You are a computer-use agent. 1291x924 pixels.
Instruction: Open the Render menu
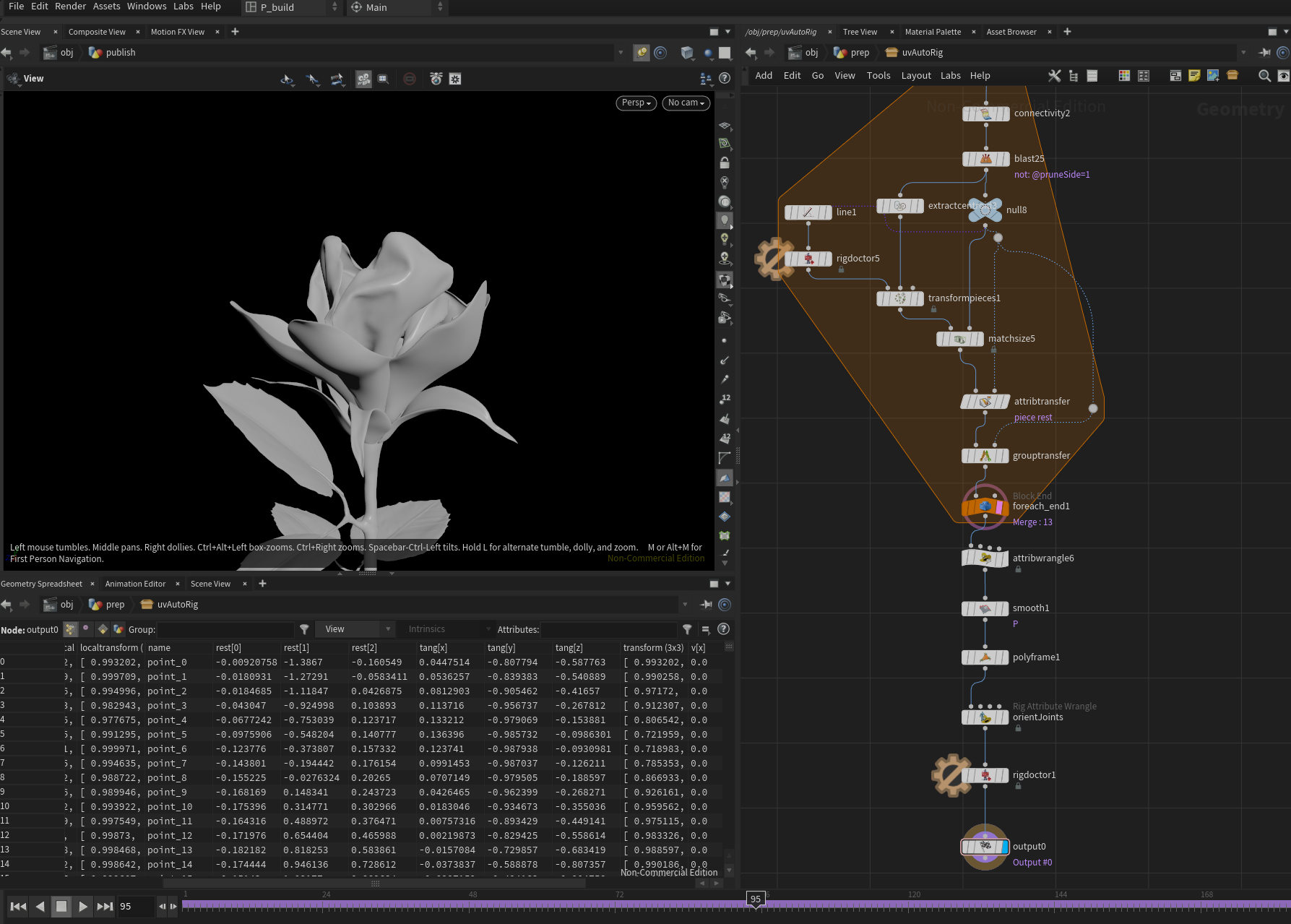[70, 6]
